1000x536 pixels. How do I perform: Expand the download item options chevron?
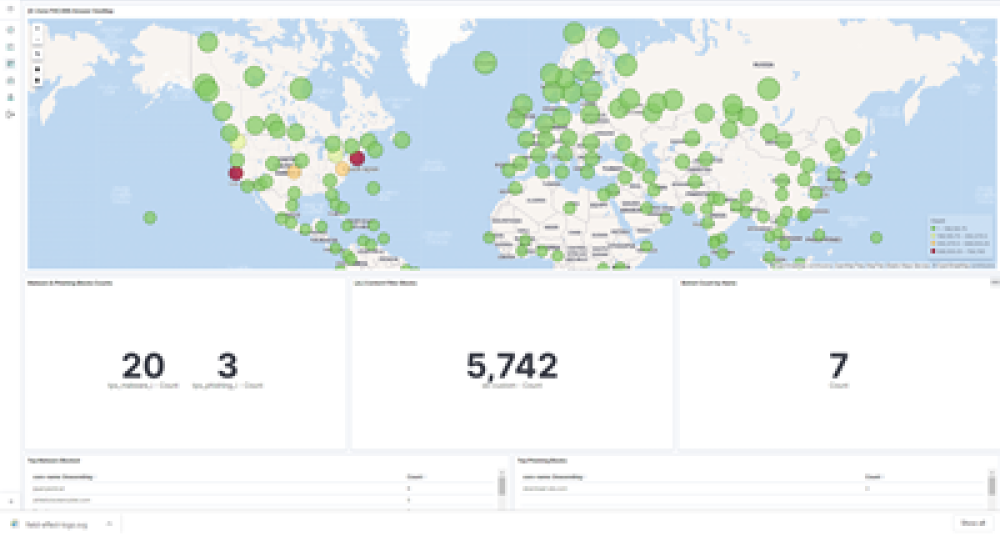pos(109,524)
